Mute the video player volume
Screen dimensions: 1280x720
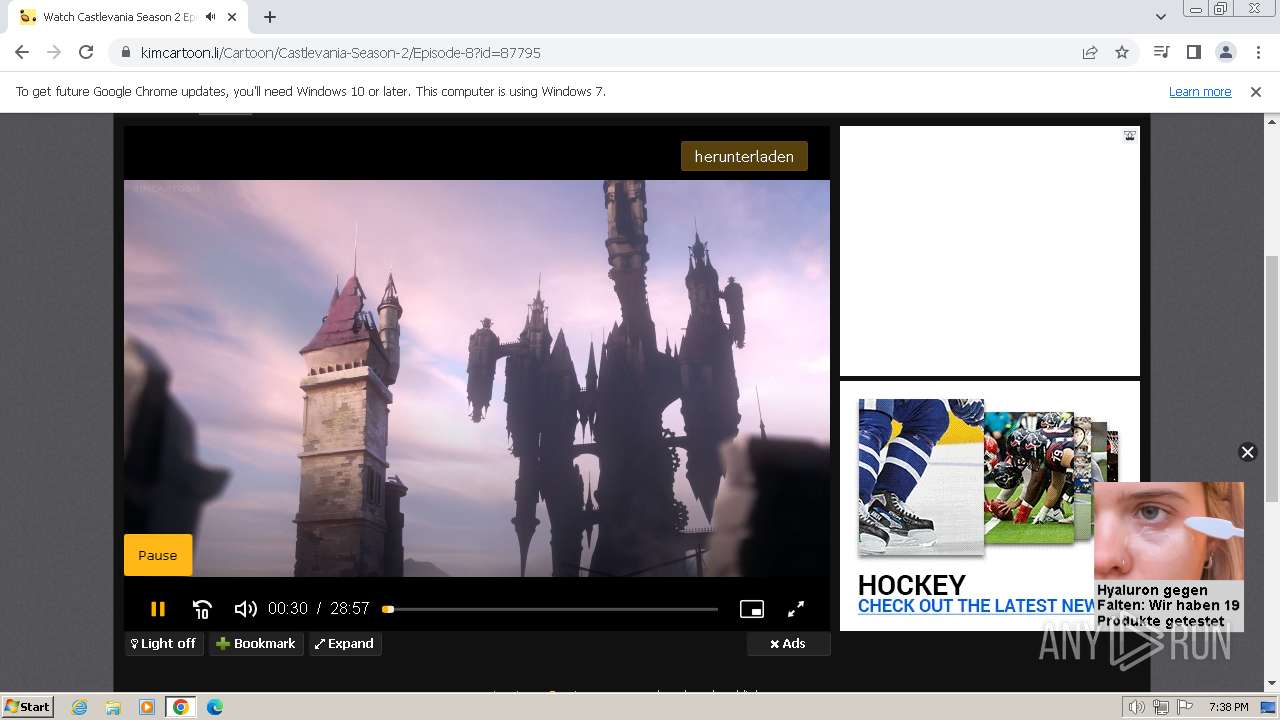tap(245, 608)
